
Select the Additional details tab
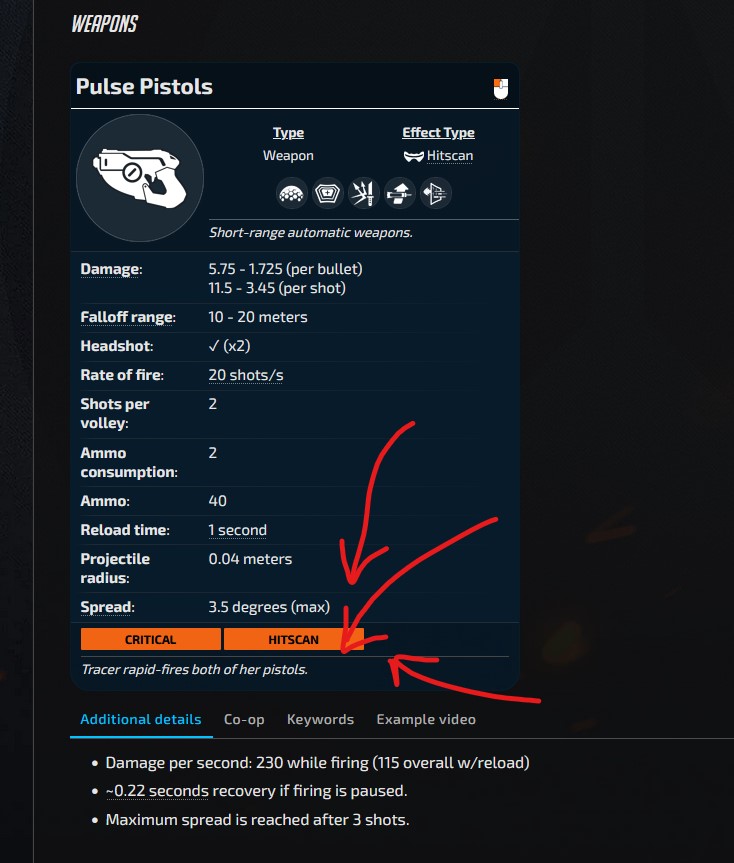[x=141, y=720]
